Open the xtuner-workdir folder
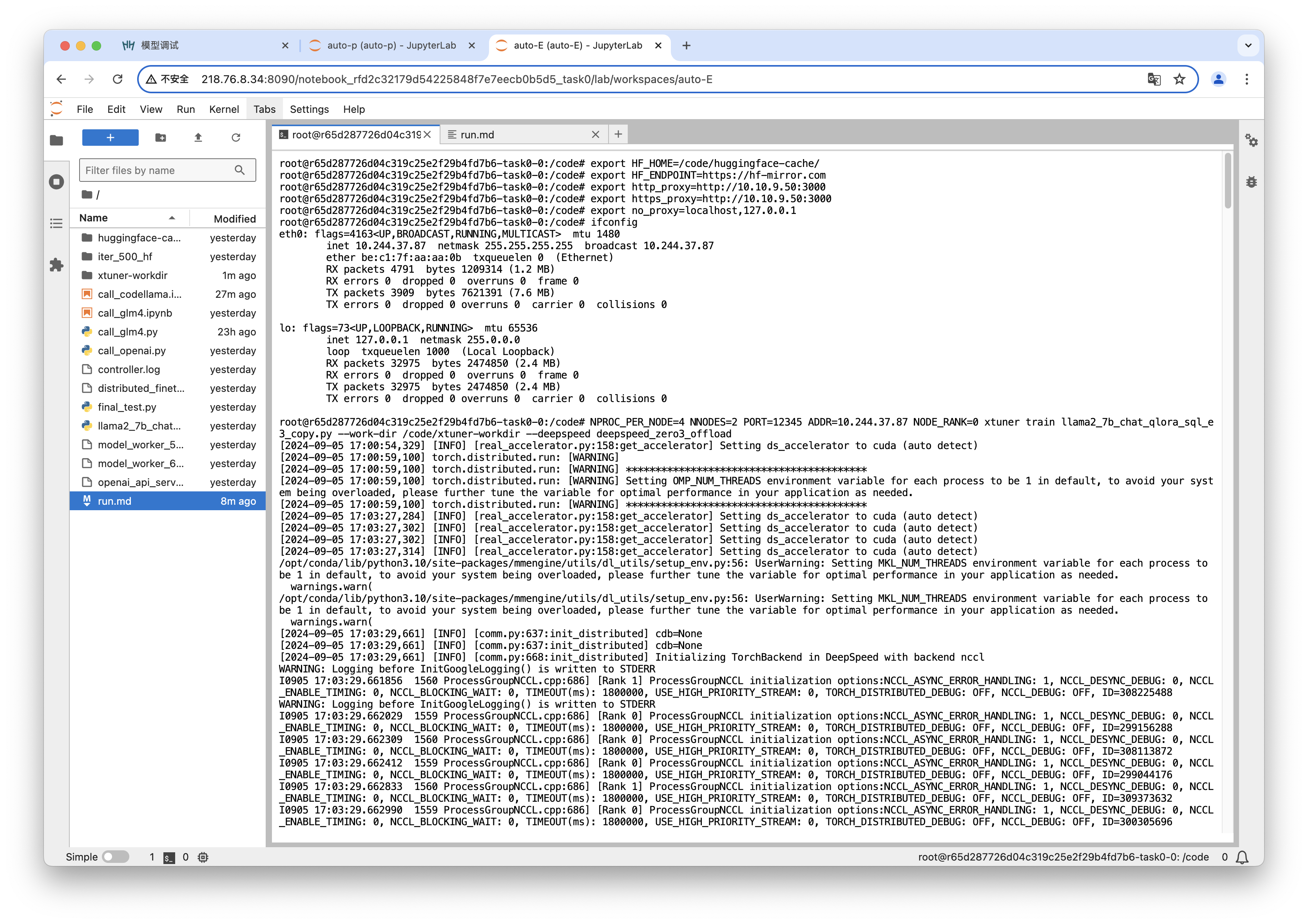The width and height of the screenshot is (1308, 924). pos(132,275)
